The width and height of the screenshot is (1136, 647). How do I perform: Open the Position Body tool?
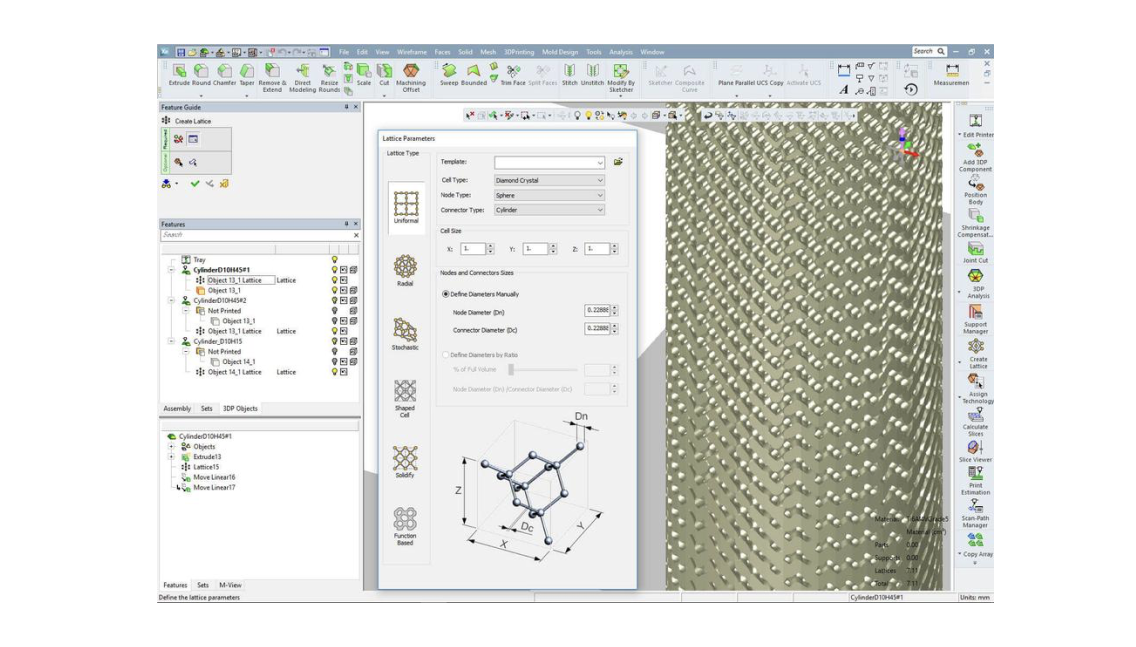(975, 191)
